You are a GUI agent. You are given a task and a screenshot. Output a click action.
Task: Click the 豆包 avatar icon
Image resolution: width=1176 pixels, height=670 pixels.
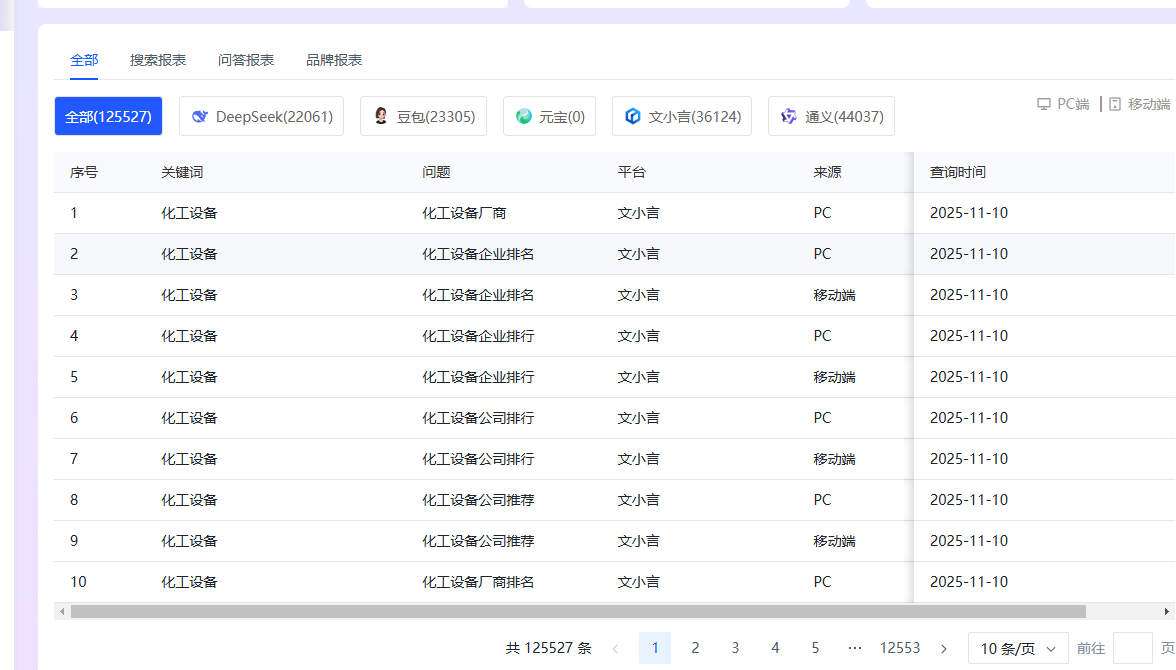click(379, 116)
